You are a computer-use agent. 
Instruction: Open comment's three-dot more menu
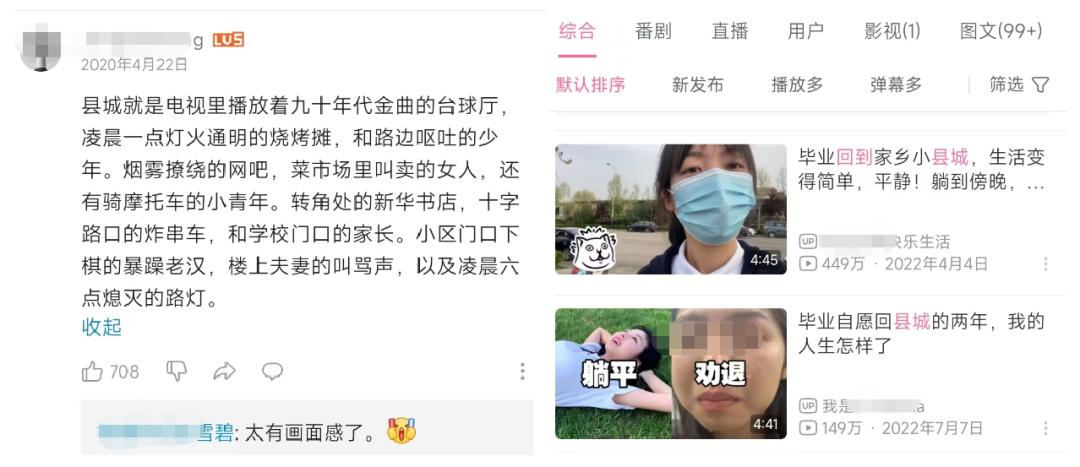522,372
